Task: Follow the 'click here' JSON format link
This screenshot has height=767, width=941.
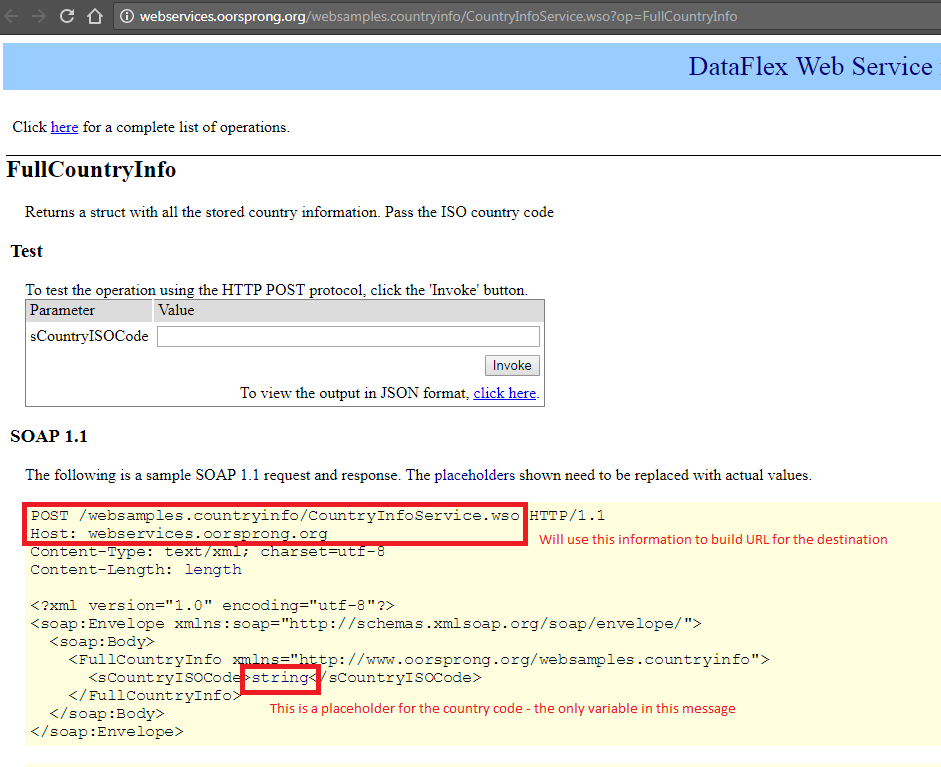Action: coord(504,393)
